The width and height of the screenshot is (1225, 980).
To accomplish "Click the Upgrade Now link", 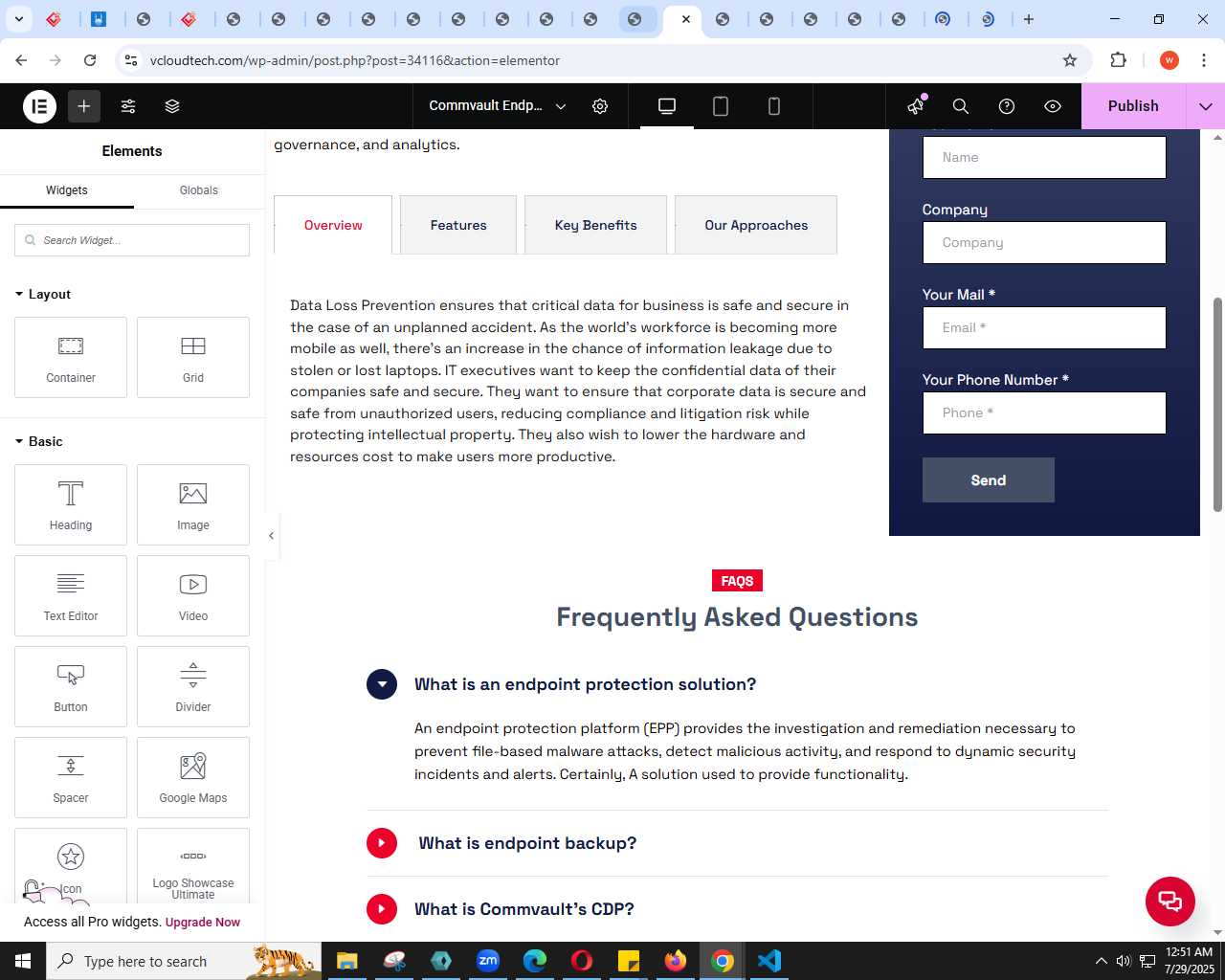I will coord(203,923).
